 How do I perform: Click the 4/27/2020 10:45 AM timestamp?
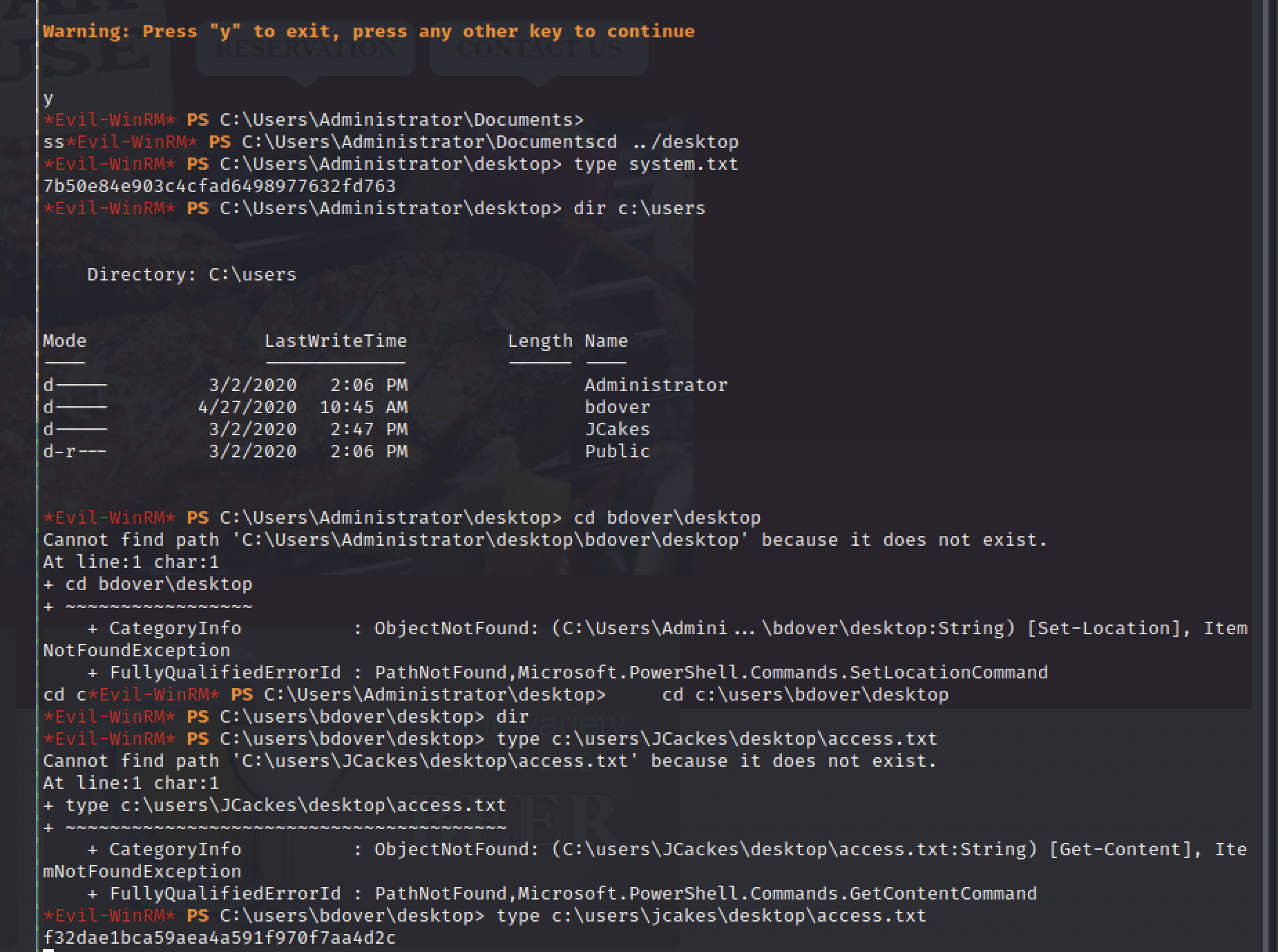303,408
